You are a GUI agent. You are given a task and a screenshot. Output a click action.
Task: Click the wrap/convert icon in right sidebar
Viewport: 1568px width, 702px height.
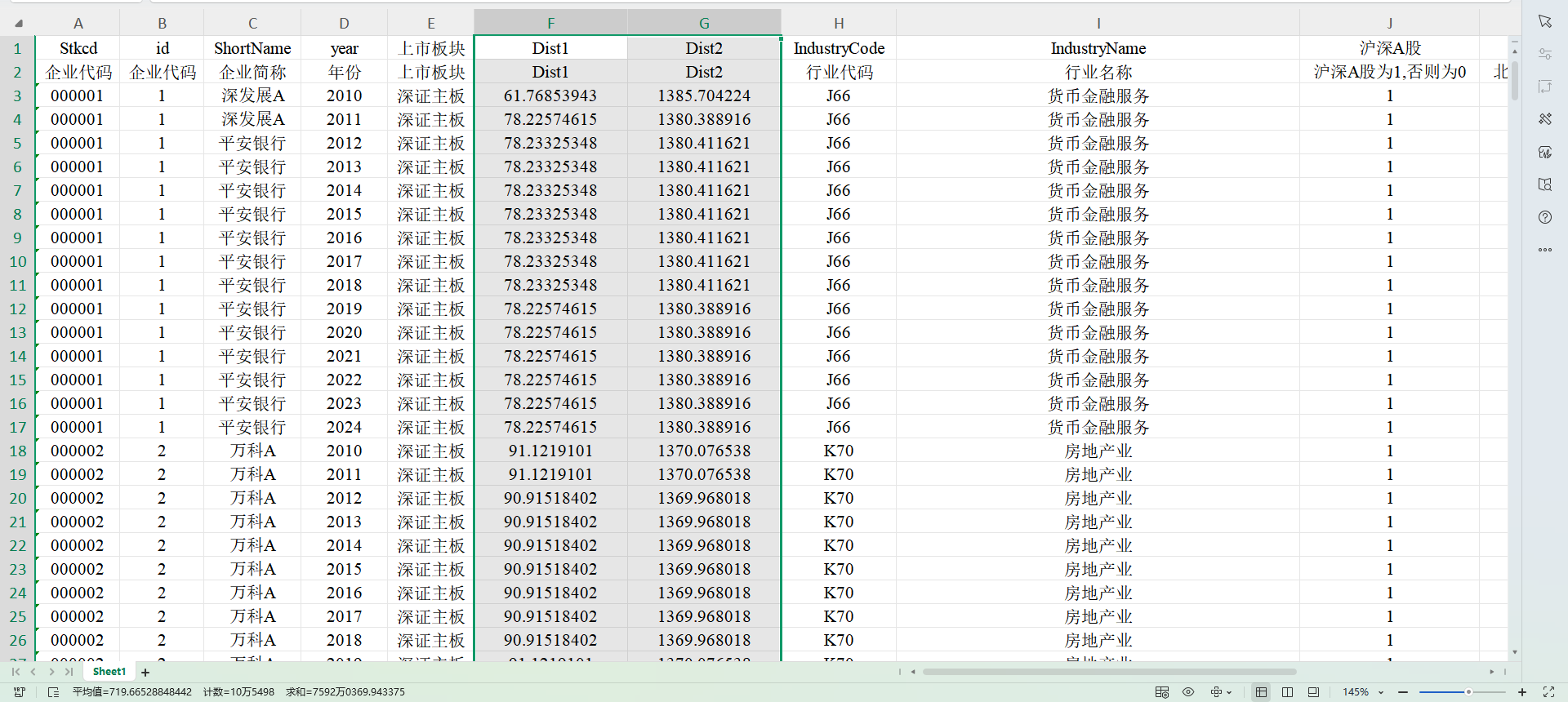[1545, 87]
